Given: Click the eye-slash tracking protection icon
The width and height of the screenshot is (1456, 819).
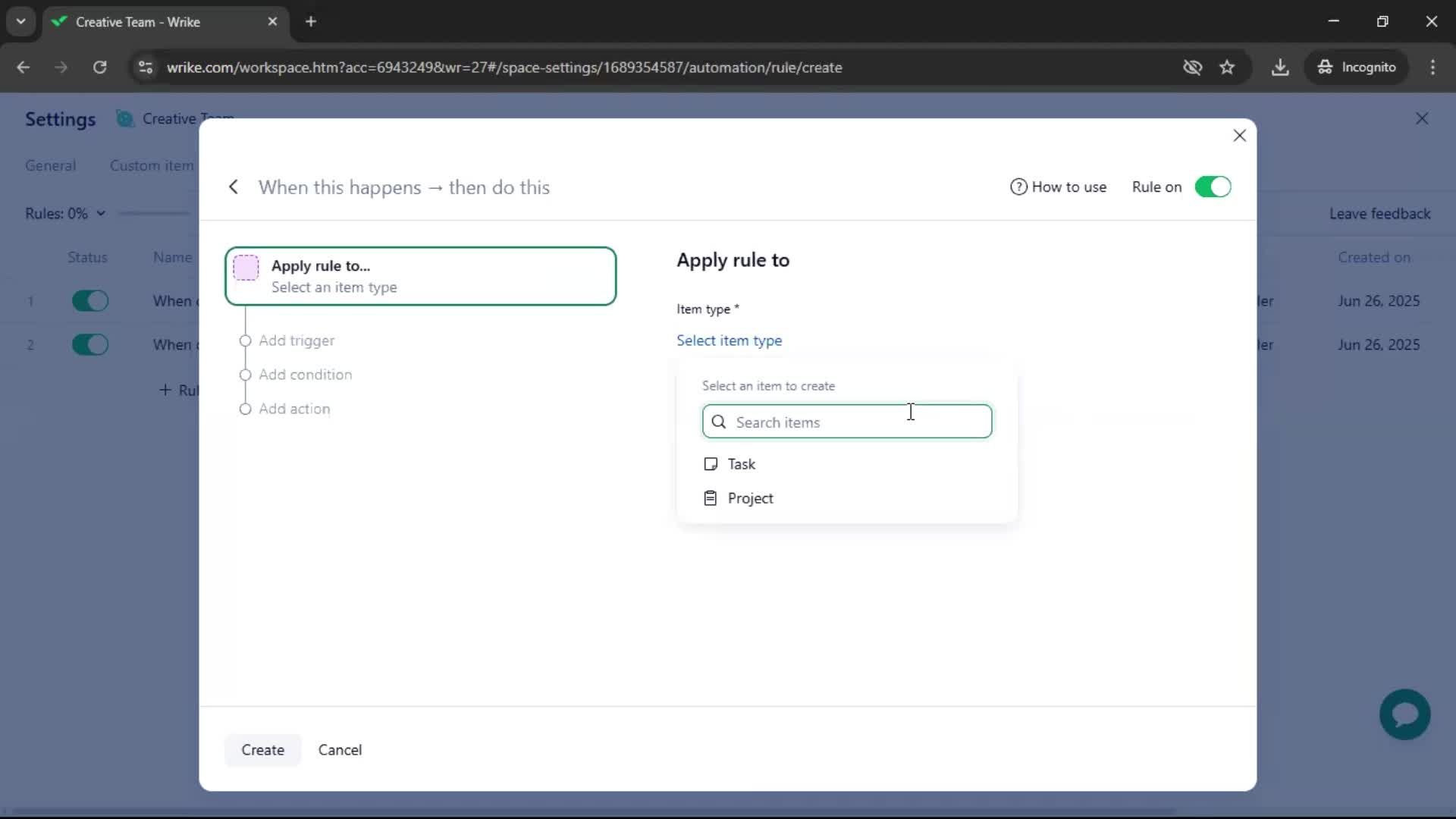Looking at the screenshot, I should [1192, 67].
